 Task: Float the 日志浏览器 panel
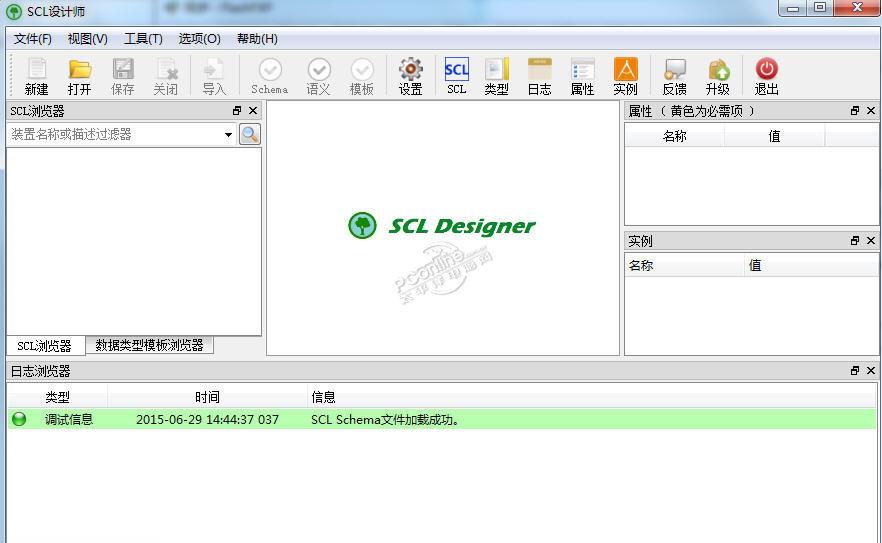855,371
